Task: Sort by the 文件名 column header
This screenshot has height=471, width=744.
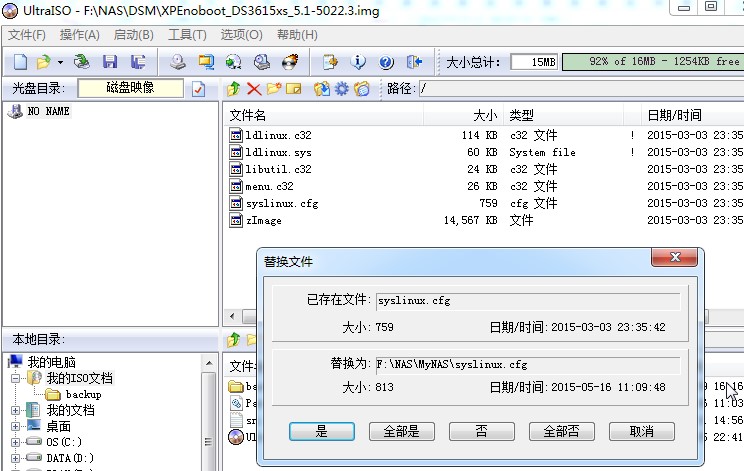Action: pyautogui.click(x=323, y=115)
